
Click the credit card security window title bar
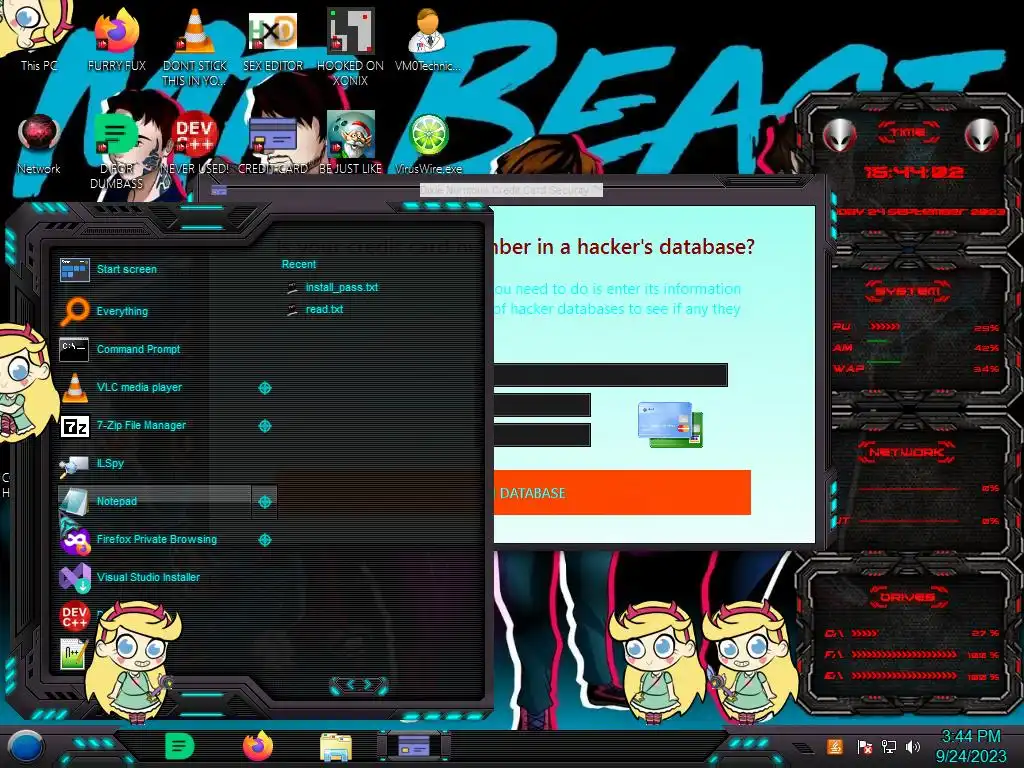511,190
